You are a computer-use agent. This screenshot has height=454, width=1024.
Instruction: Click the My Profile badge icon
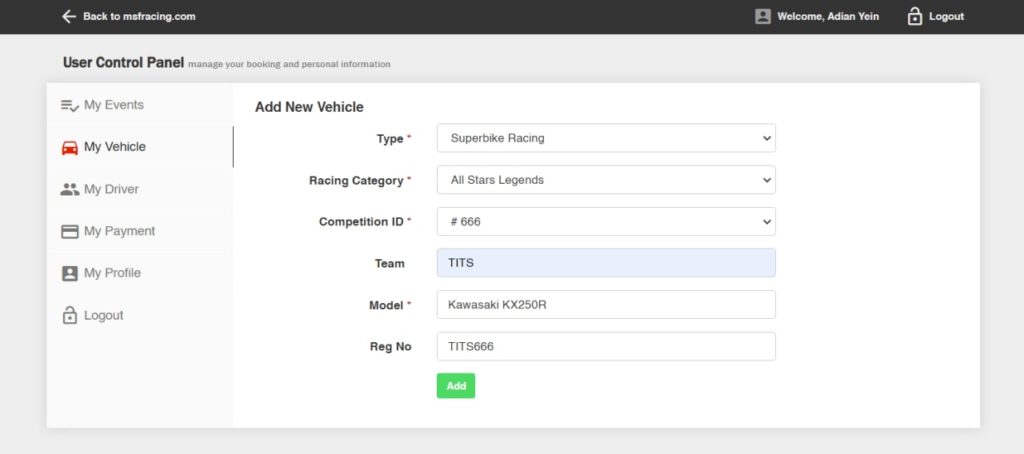69,273
